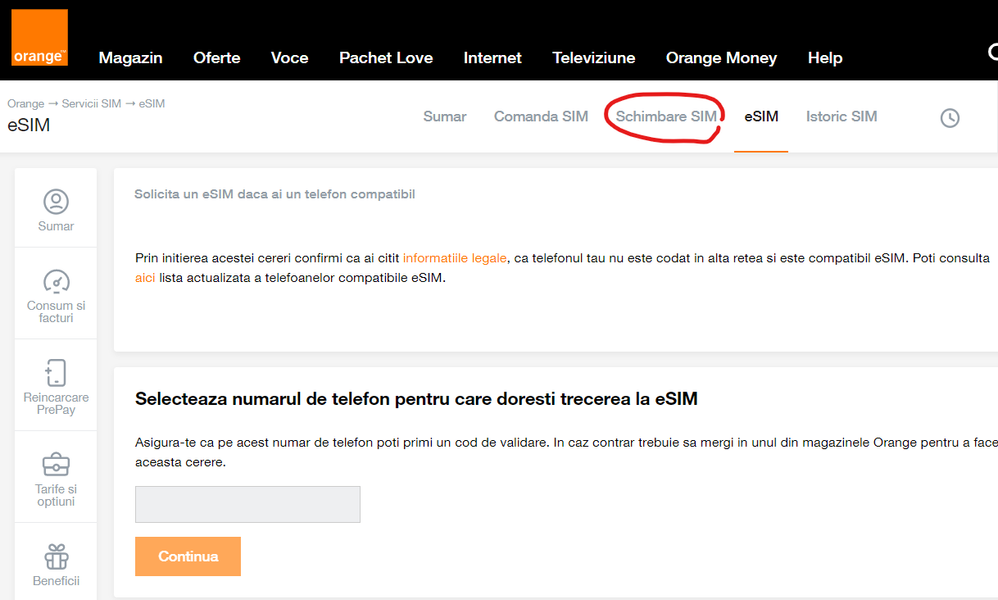Switch to the Schimbare SIM tab

pos(665,117)
